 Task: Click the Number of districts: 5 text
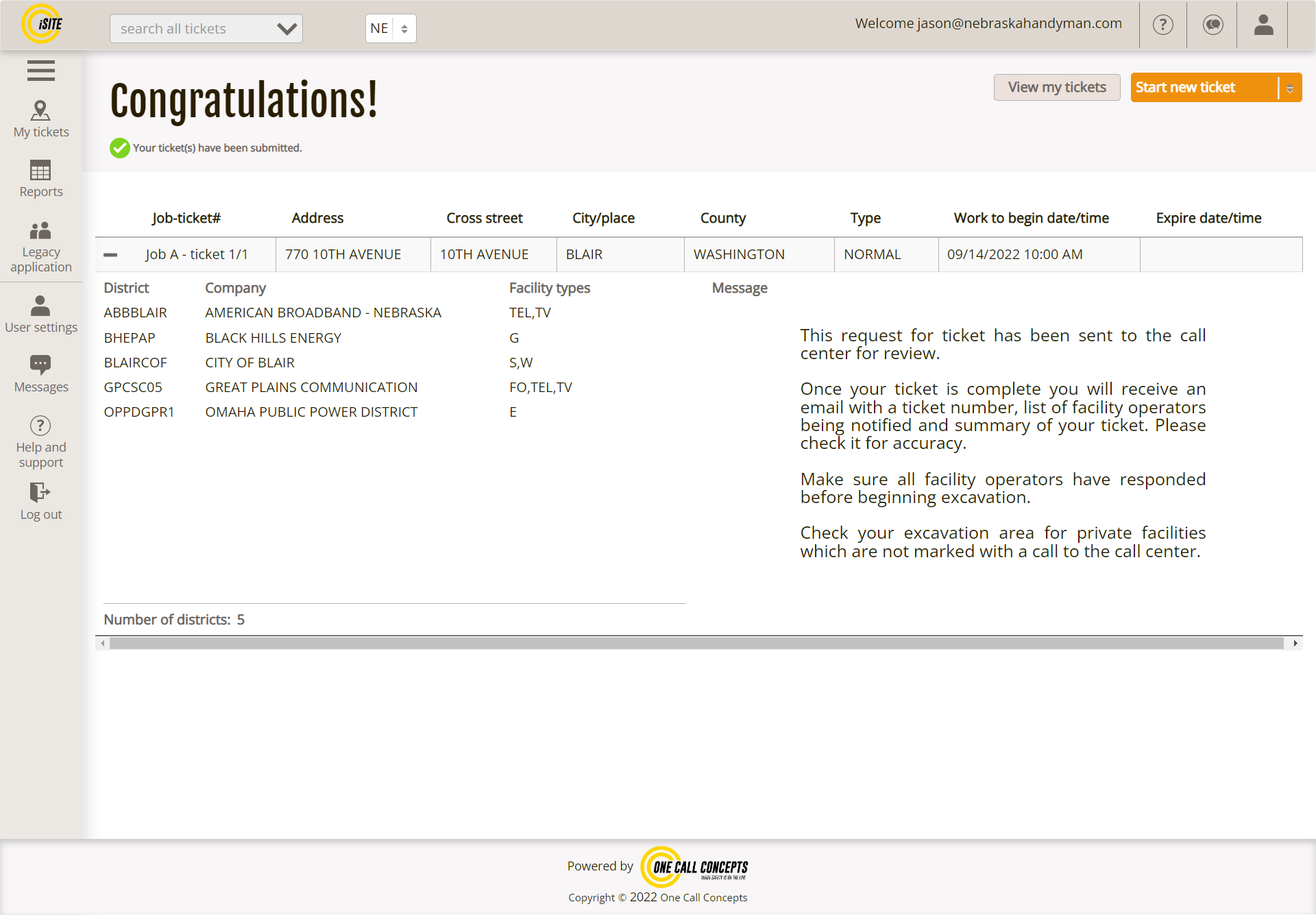pyautogui.click(x=174, y=620)
